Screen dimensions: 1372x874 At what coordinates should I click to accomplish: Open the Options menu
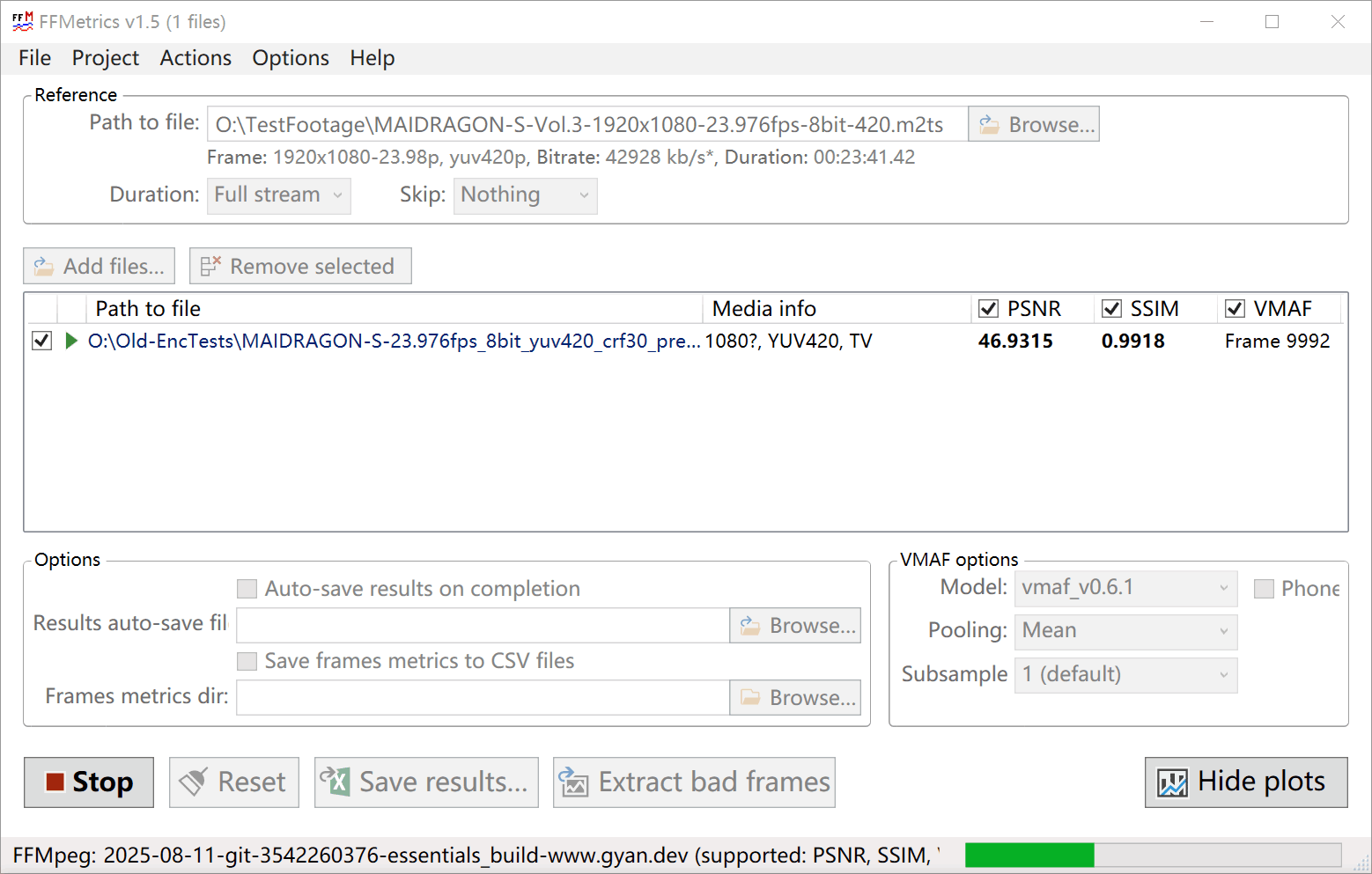291,58
